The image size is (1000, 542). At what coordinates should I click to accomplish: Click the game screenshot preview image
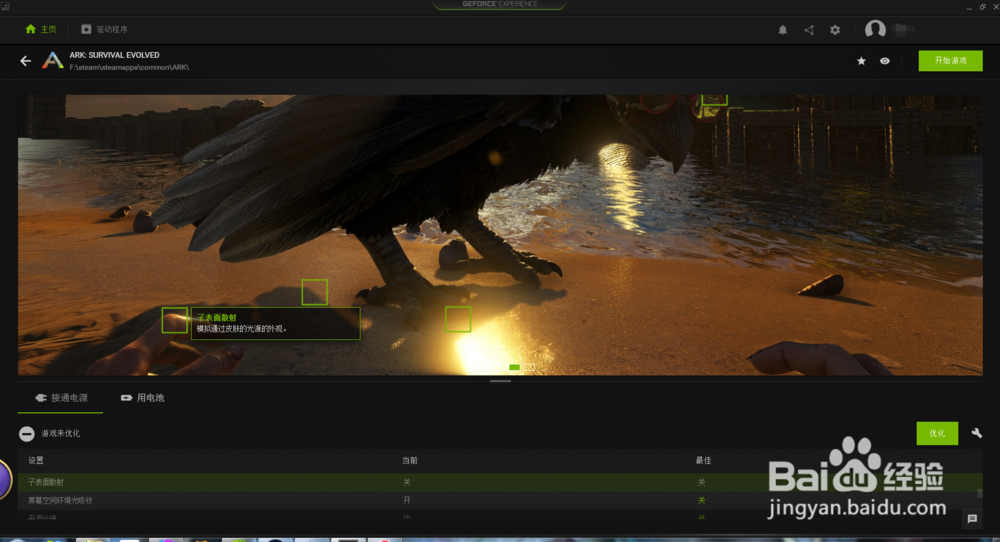tap(500, 235)
